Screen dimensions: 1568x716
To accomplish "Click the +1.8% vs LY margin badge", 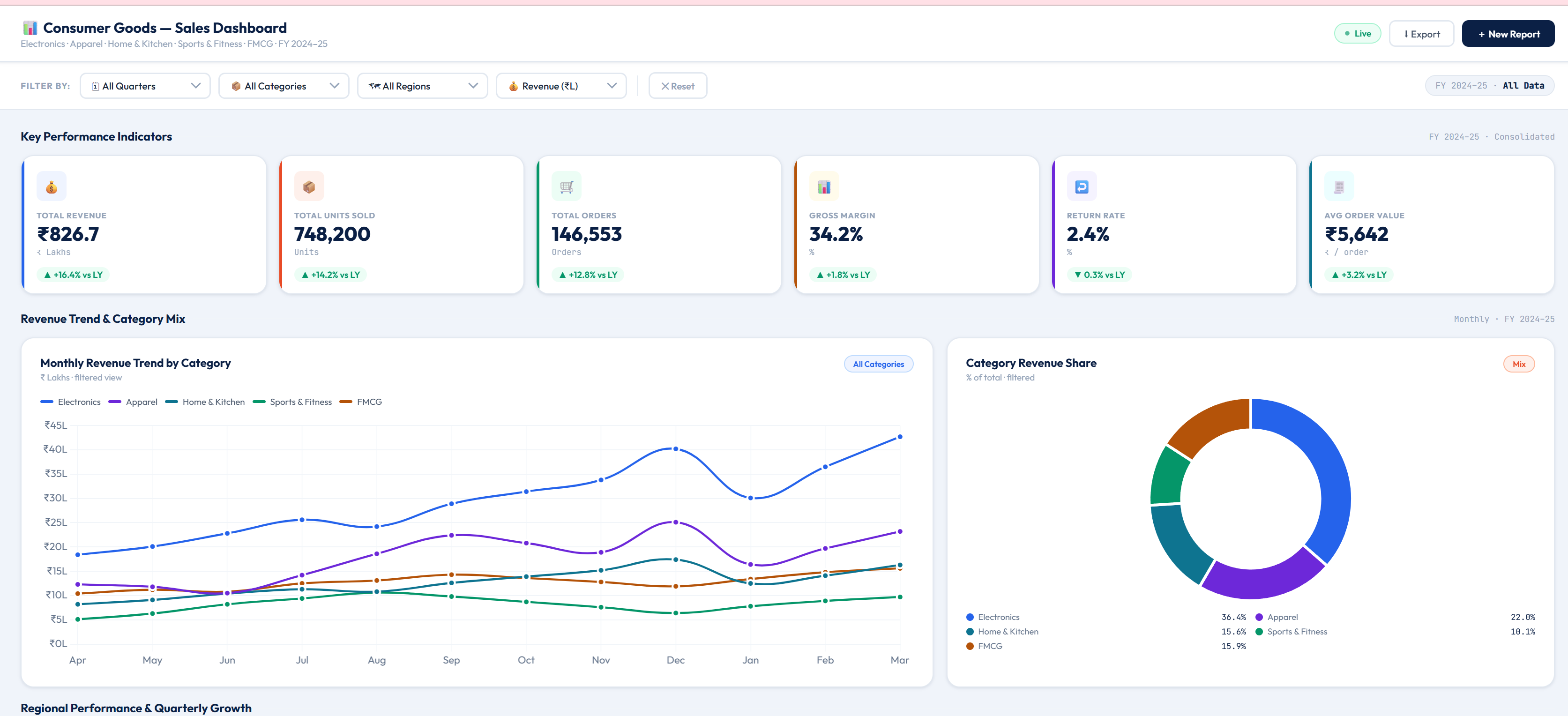I will coord(843,275).
